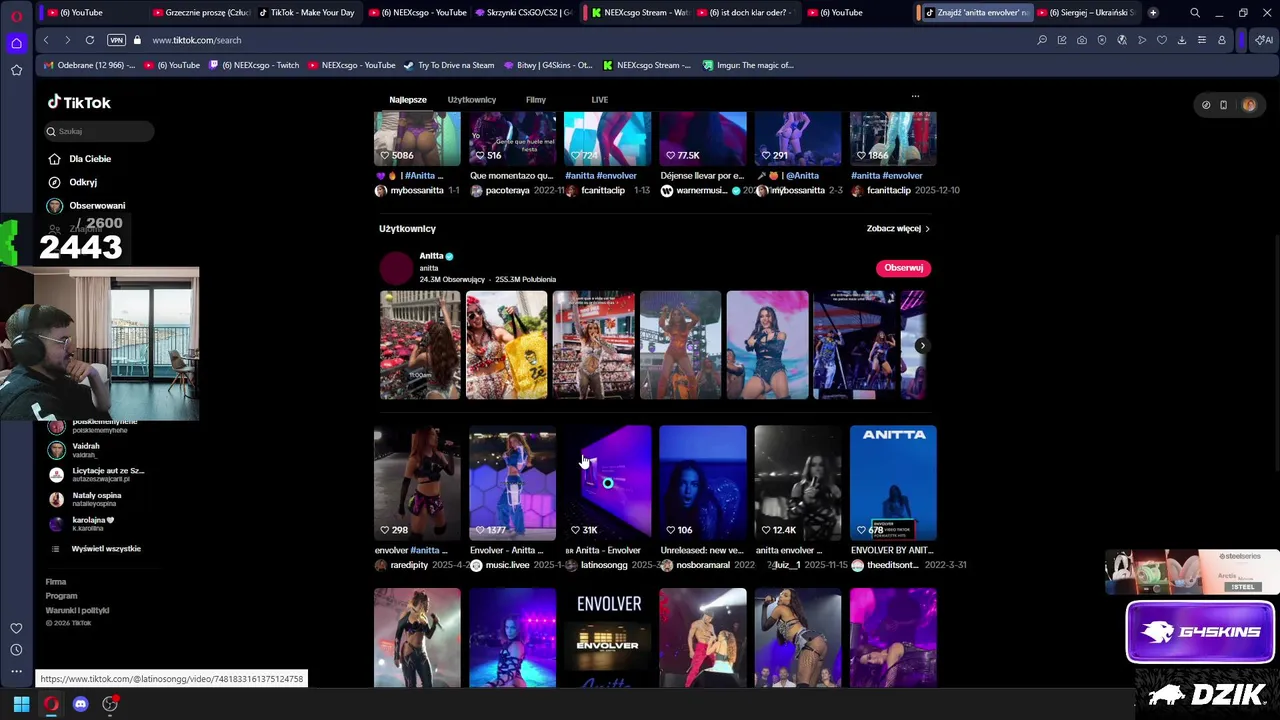Viewport: 1280px width, 720px height.
Task: Open the profile account icon in toolbar
Action: pos(1222,40)
